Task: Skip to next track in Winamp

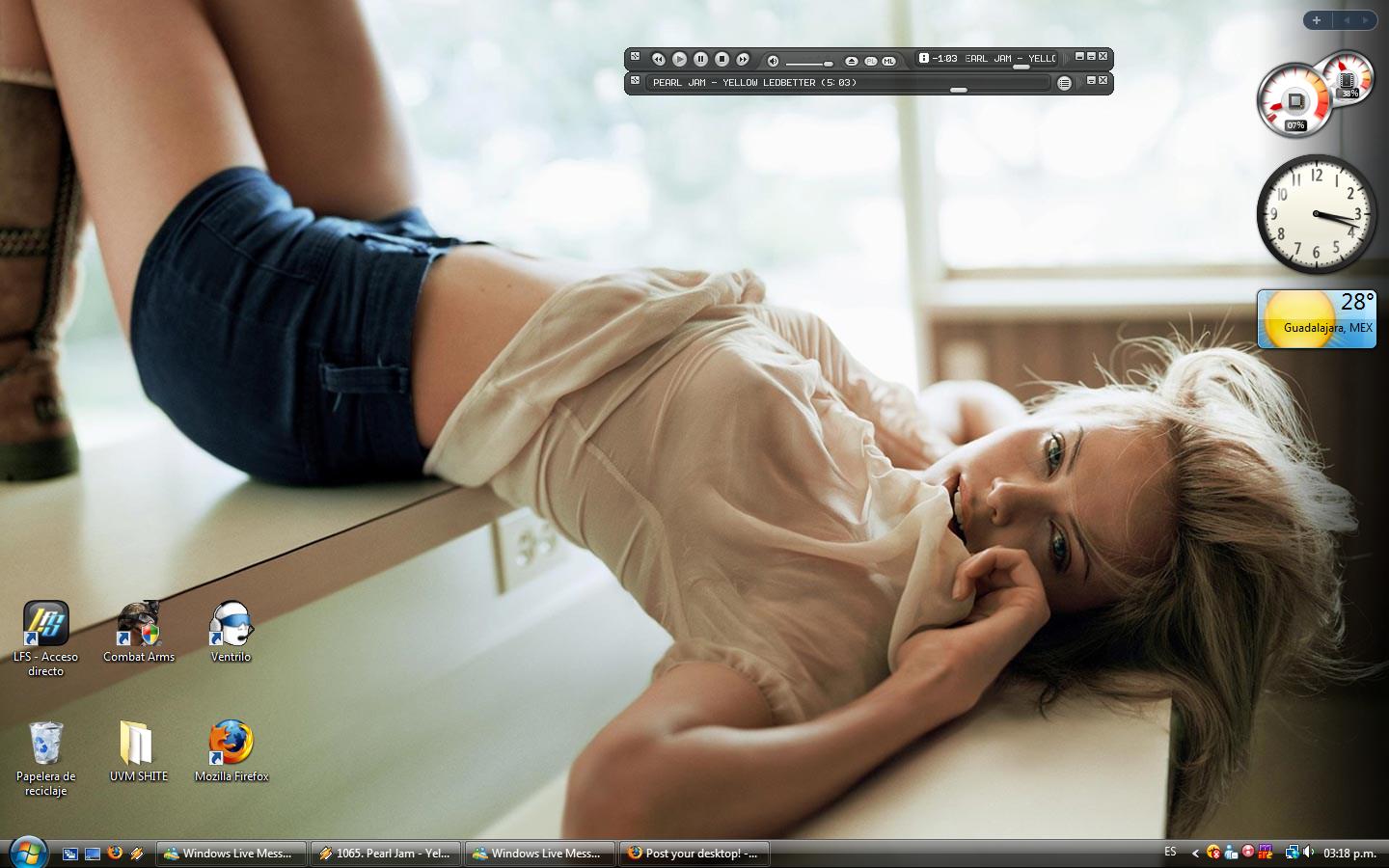Action: click(x=743, y=60)
